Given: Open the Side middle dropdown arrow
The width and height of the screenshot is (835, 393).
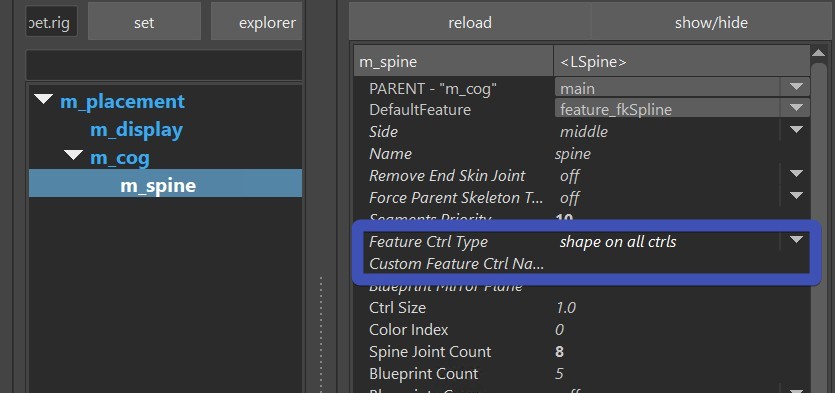Looking at the screenshot, I should point(796,130).
